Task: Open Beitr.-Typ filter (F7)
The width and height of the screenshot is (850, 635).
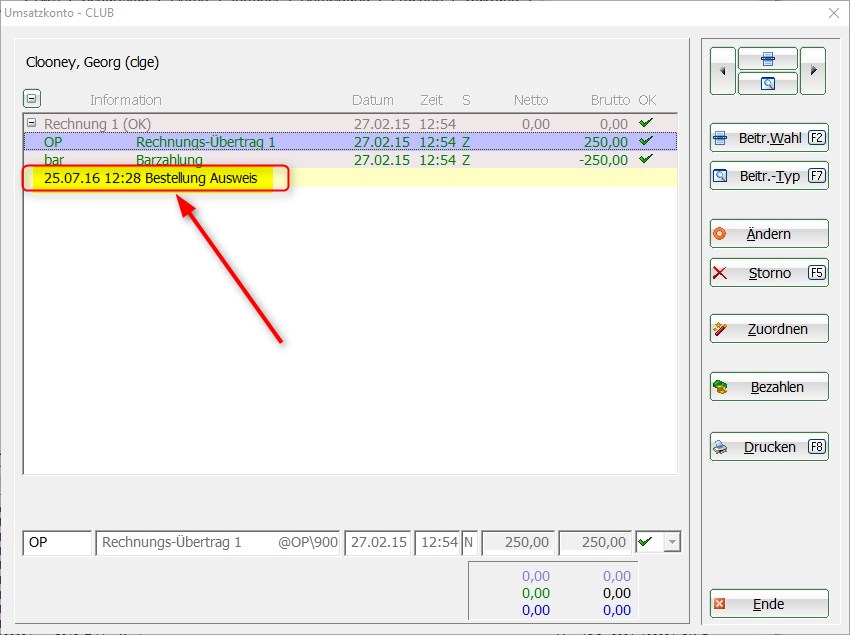Action: (768, 176)
